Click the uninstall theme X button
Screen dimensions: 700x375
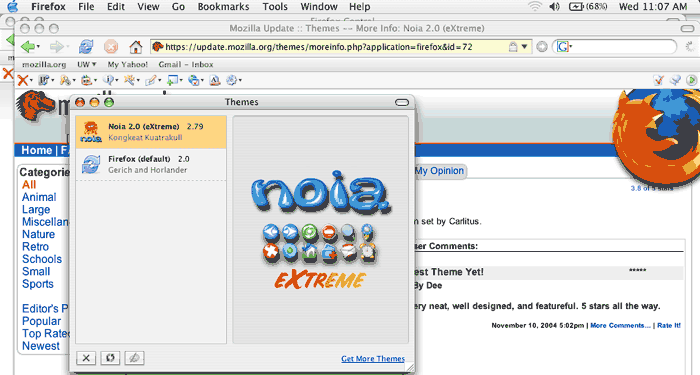(86, 358)
